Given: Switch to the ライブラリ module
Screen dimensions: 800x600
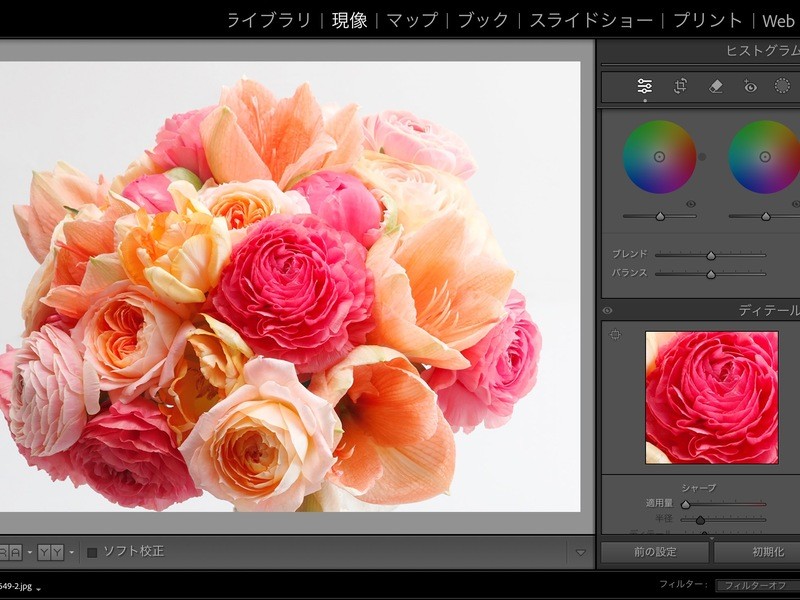Looking at the screenshot, I should 268,20.
